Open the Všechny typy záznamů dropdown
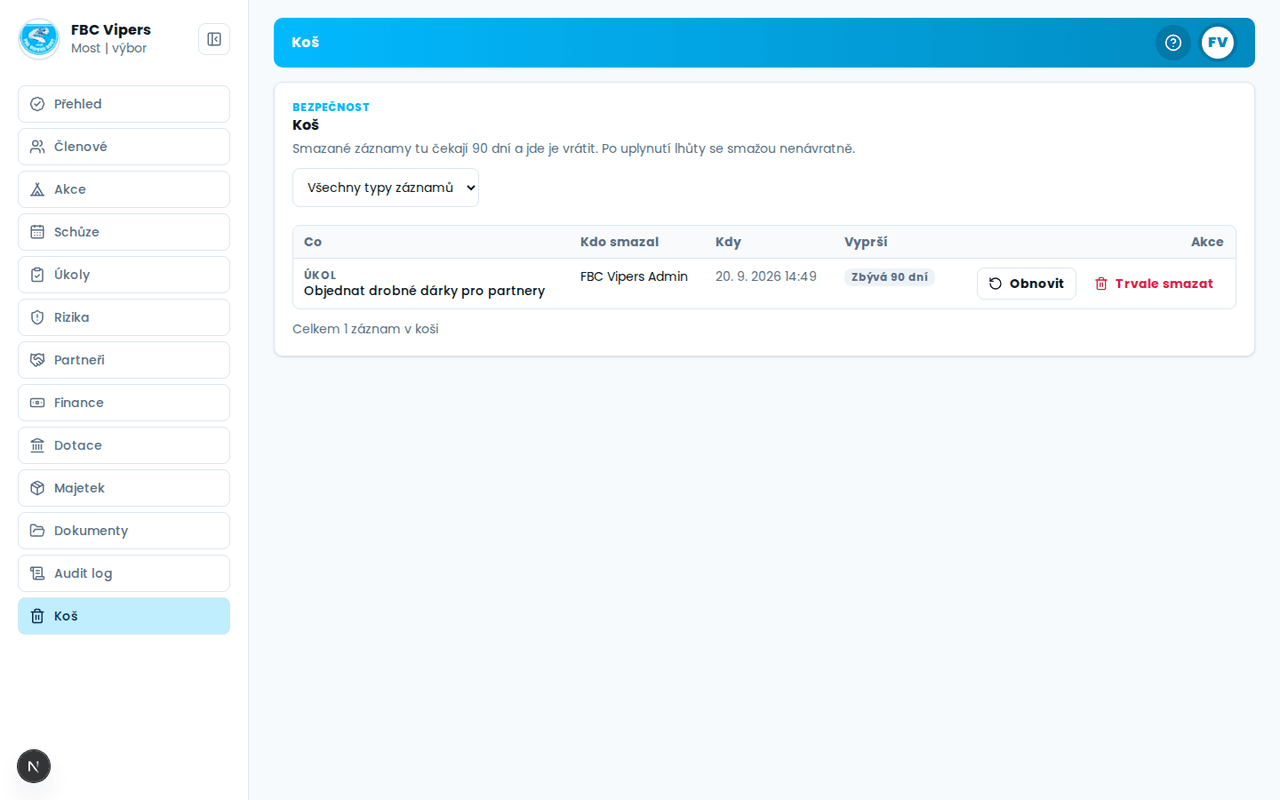 point(385,188)
